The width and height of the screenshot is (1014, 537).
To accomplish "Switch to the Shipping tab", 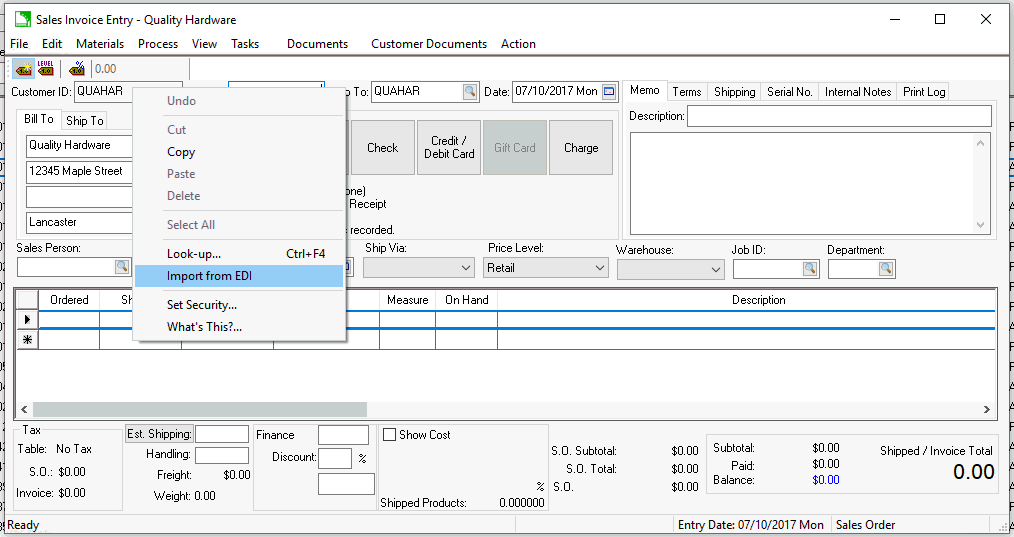I will click(x=734, y=92).
